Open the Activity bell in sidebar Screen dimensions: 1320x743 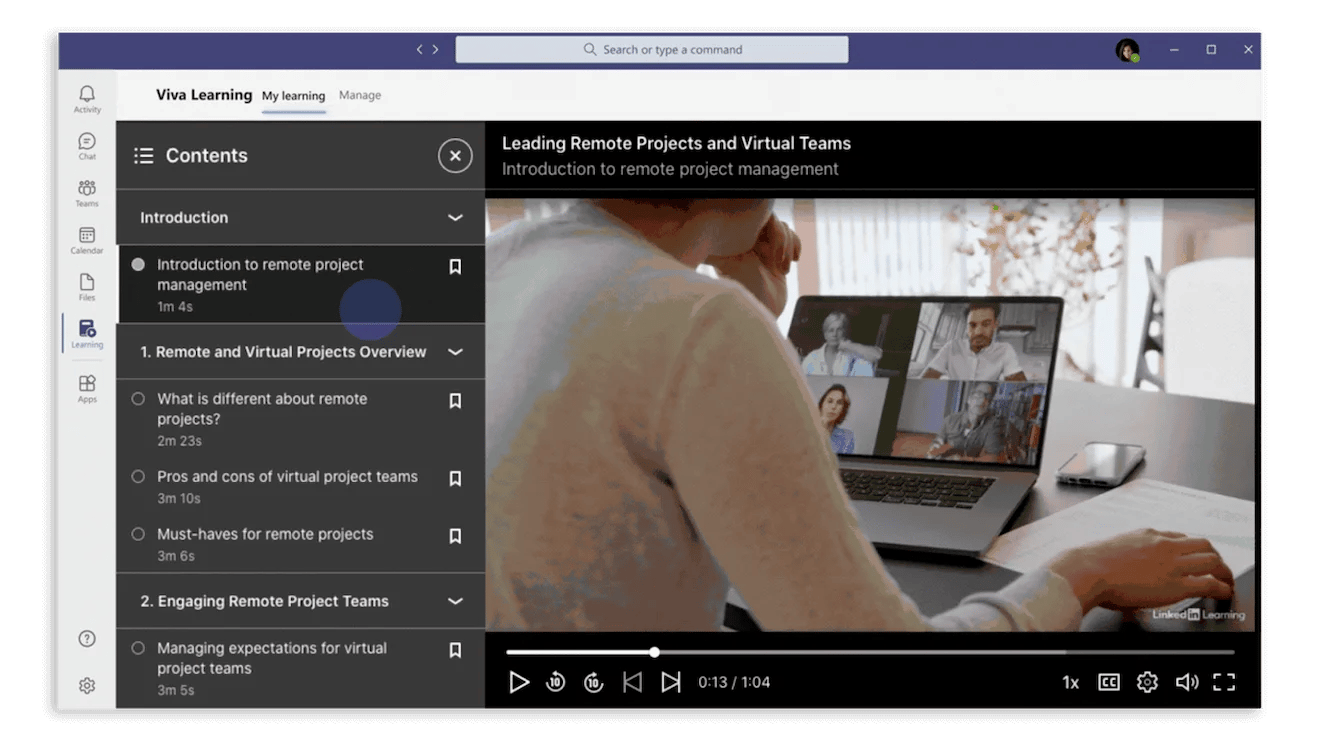[87, 97]
